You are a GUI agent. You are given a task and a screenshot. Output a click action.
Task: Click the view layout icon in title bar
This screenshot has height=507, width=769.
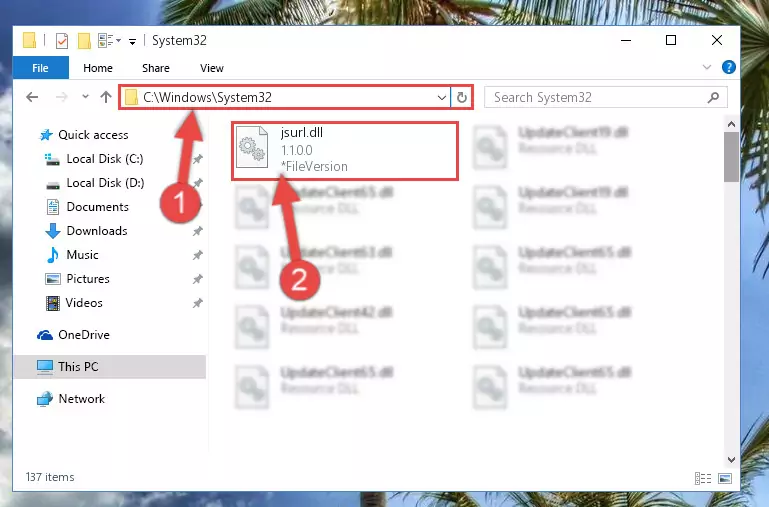109,41
